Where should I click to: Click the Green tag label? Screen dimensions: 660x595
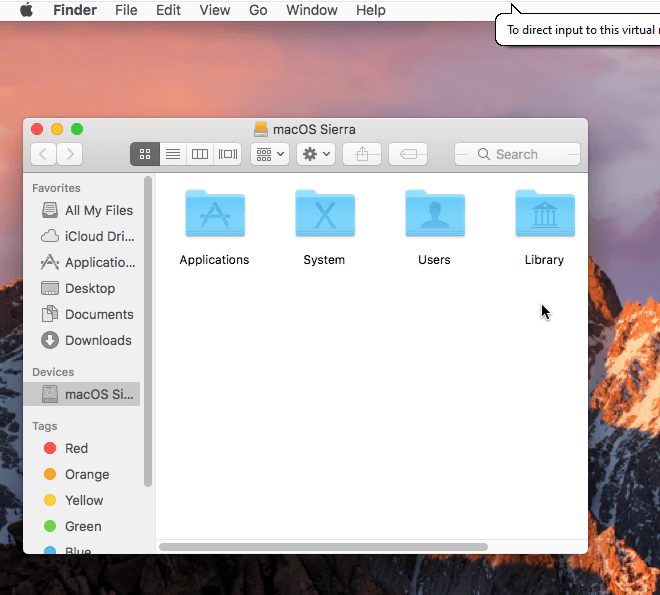[83, 527]
